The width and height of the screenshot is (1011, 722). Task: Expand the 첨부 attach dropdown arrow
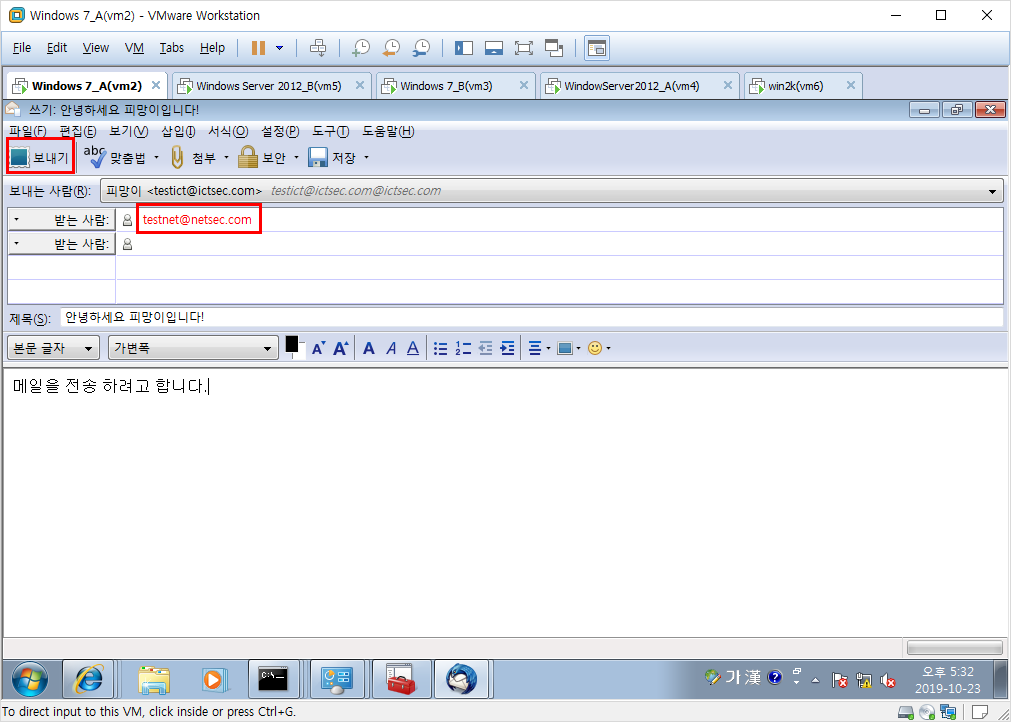[x=226, y=157]
